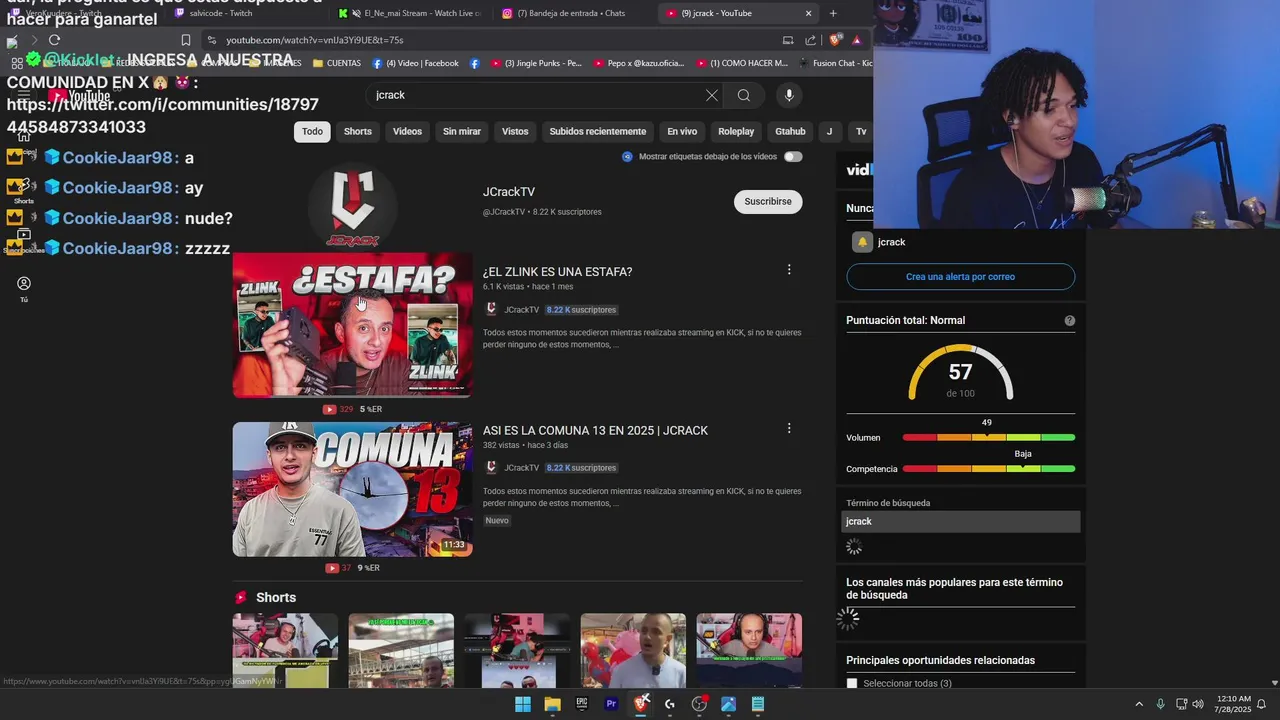The height and width of the screenshot is (720, 1280).
Task: Subscribe to JCrackTV with Suscribirse button
Action: (x=768, y=201)
